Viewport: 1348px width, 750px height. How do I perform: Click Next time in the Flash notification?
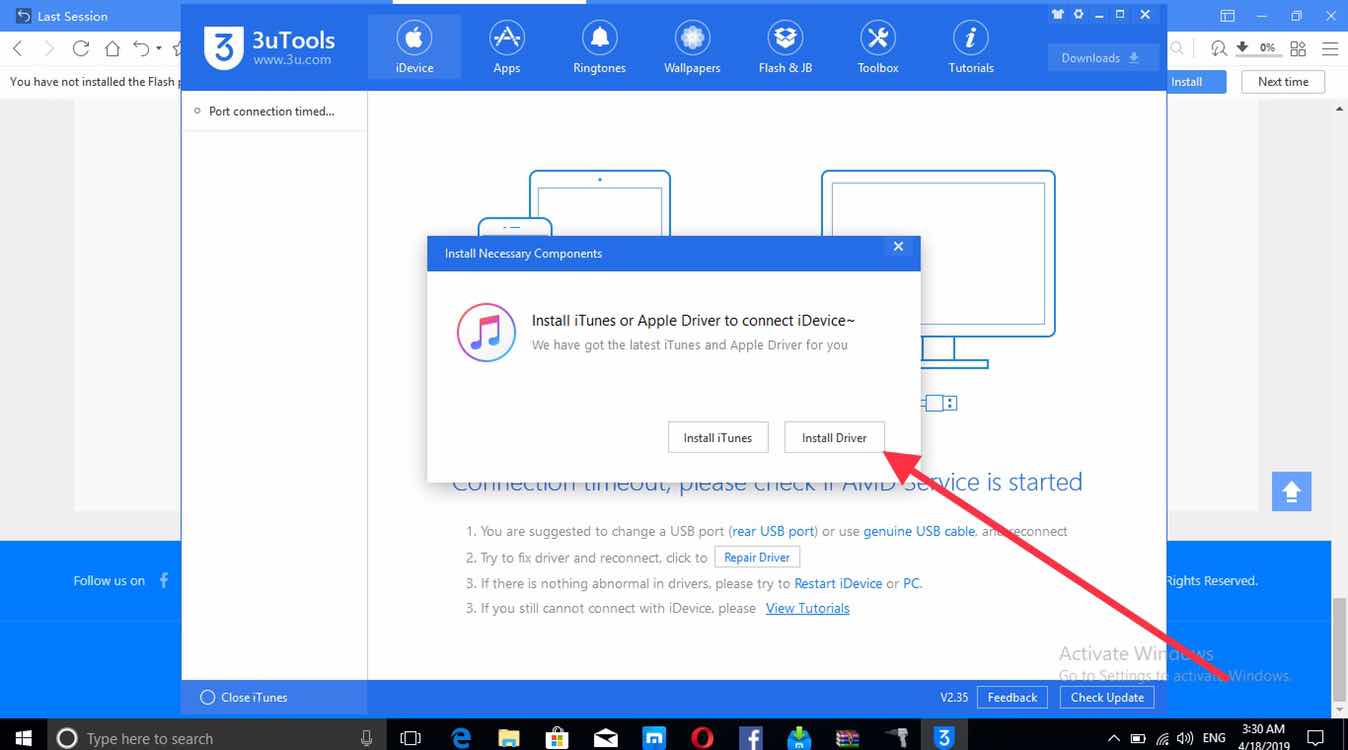(x=1283, y=82)
